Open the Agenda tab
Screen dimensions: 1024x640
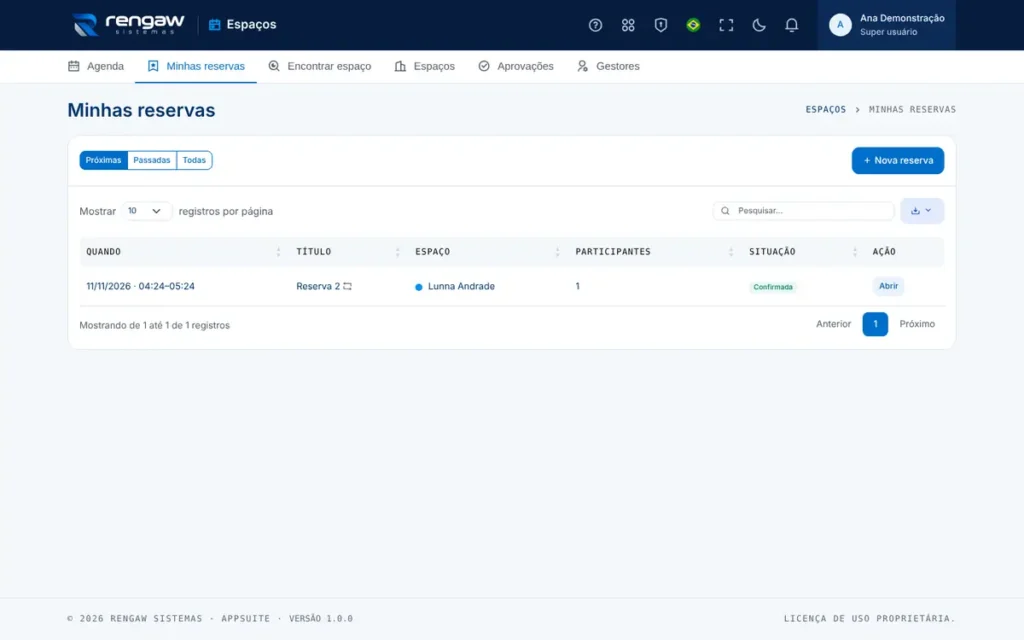tap(96, 66)
